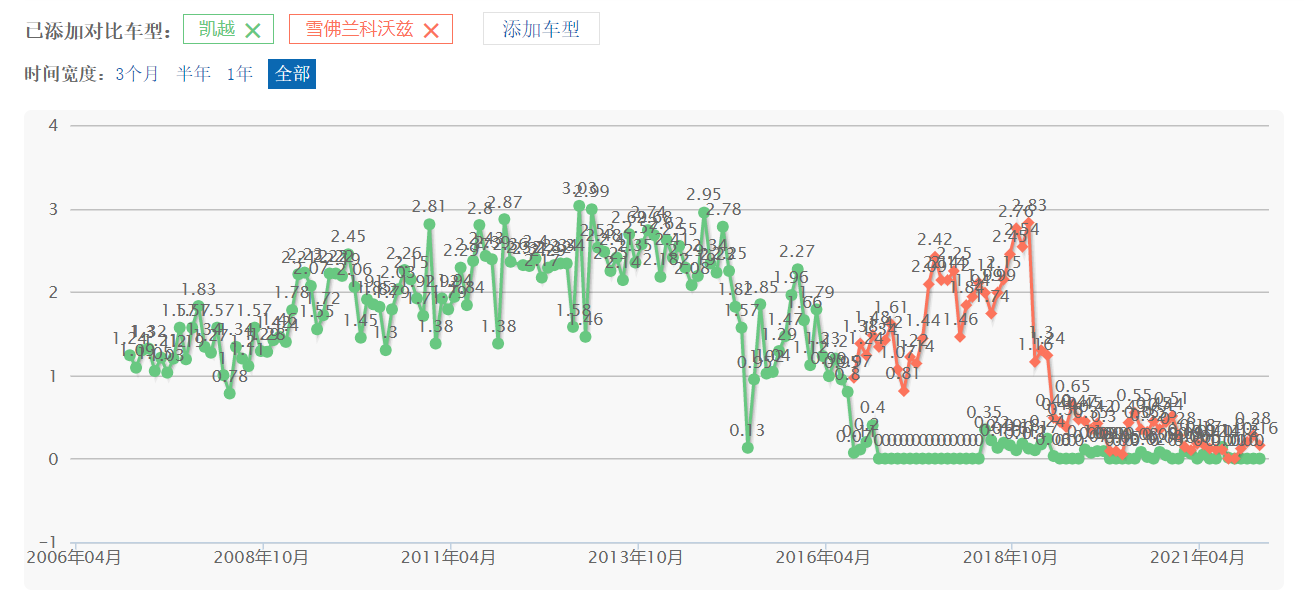This screenshot has width=1304, height=603.
Task: Pick the green 2.87 data point
Action: (x=504, y=219)
